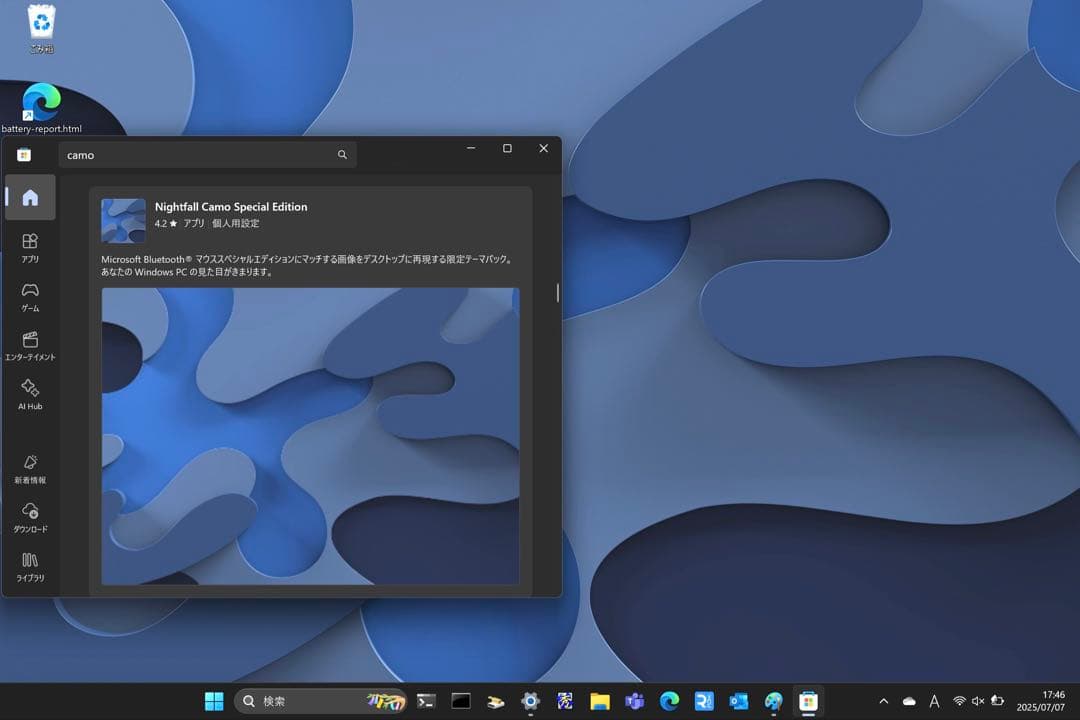
Task: Click the Microsoft Store logo in title bar
Action: (x=24, y=155)
